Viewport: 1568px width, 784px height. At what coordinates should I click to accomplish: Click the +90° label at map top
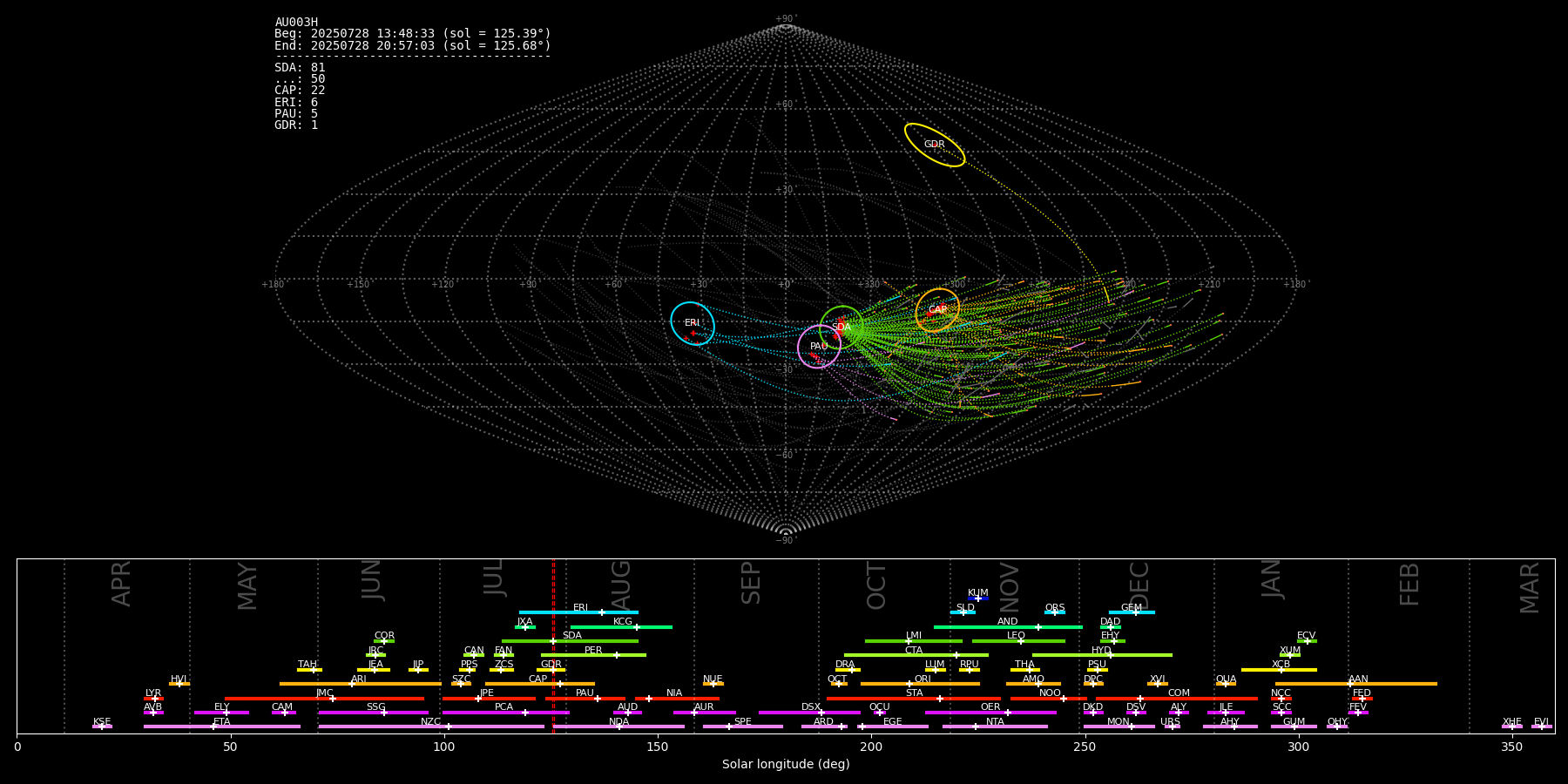(x=786, y=19)
